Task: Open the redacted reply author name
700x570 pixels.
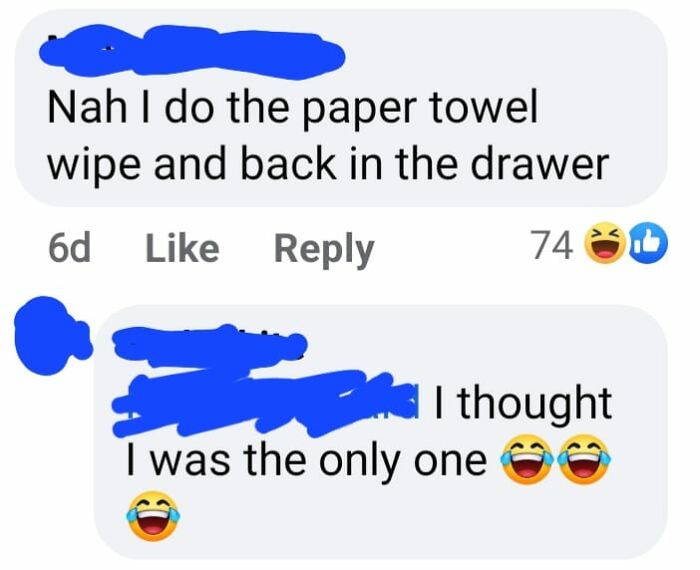Action: (x=209, y=345)
